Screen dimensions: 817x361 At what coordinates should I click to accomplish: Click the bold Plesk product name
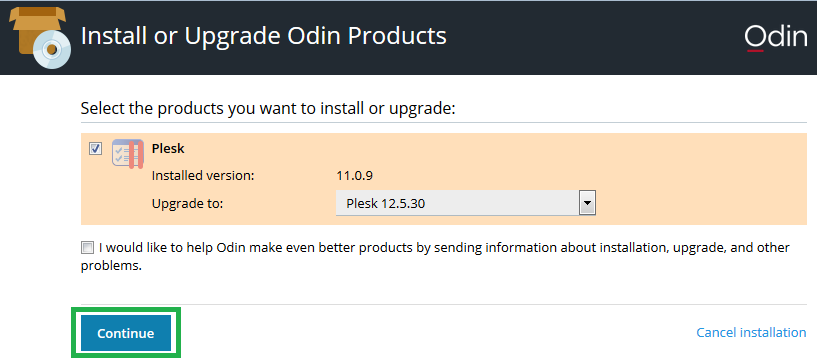(168, 148)
